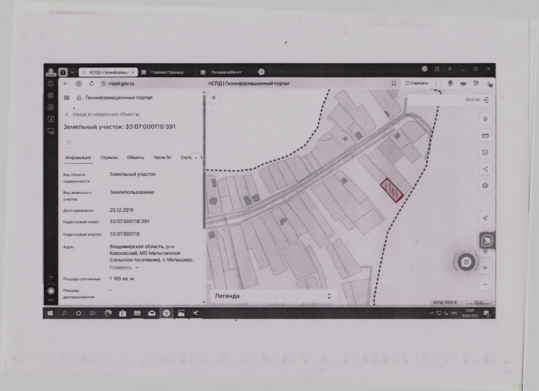
Task: Zoom out the map with minus icon
Action: pyautogui.click(x=485, y=284)
